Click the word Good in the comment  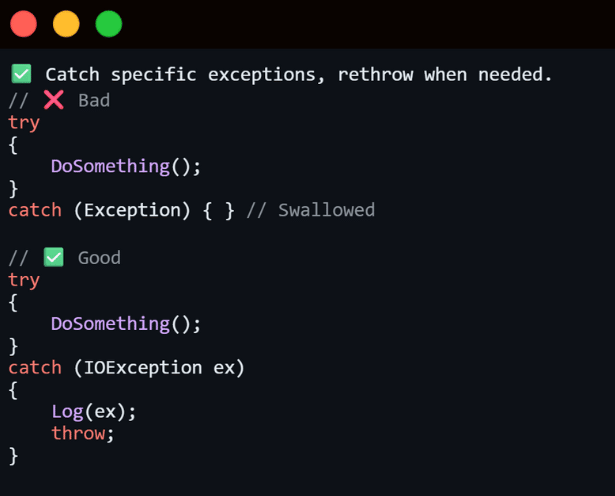[99, 257]
